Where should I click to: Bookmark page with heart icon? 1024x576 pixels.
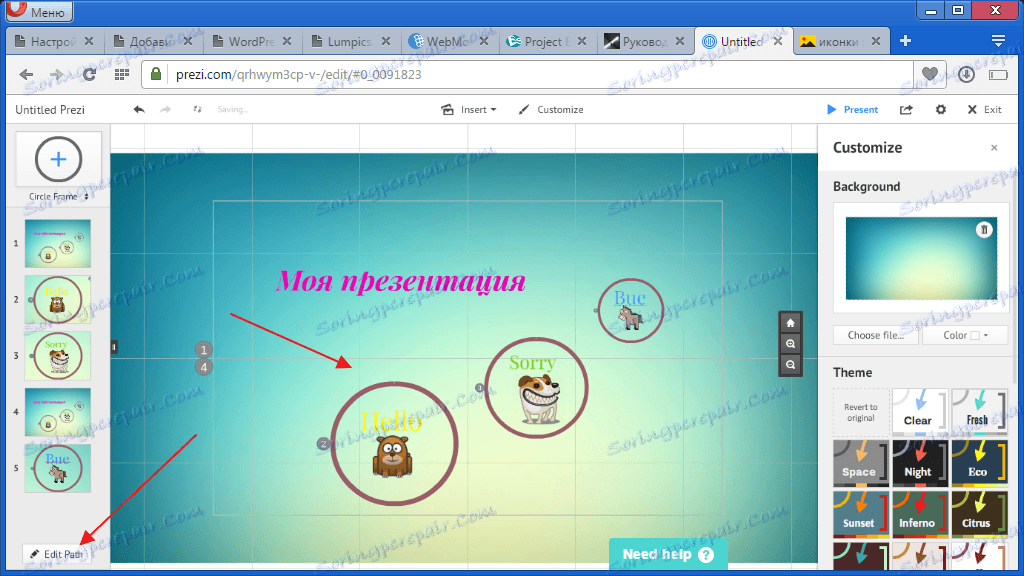930,74
